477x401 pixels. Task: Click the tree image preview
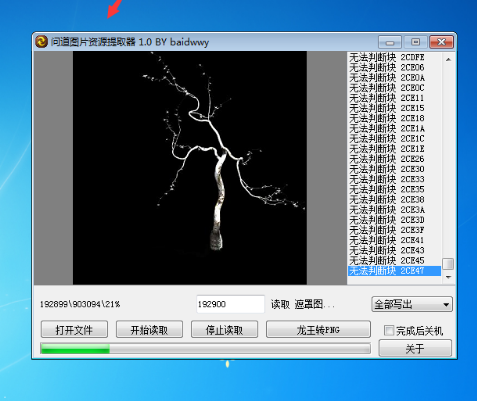tap(190, 168)
